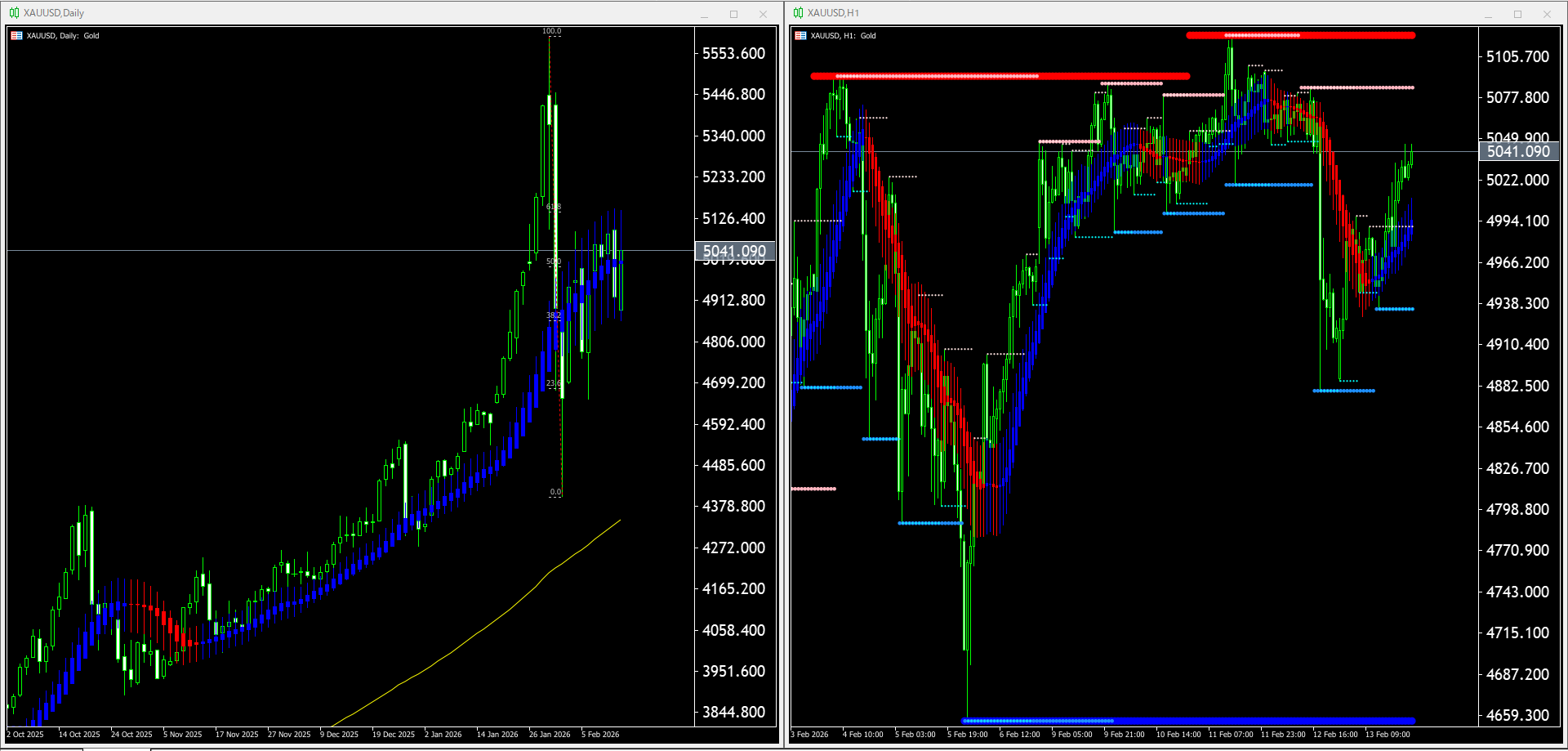Click the 2 Jan 2026 date label
Viewport: 1568px width, 751px height.
click(x=443, y=735)
